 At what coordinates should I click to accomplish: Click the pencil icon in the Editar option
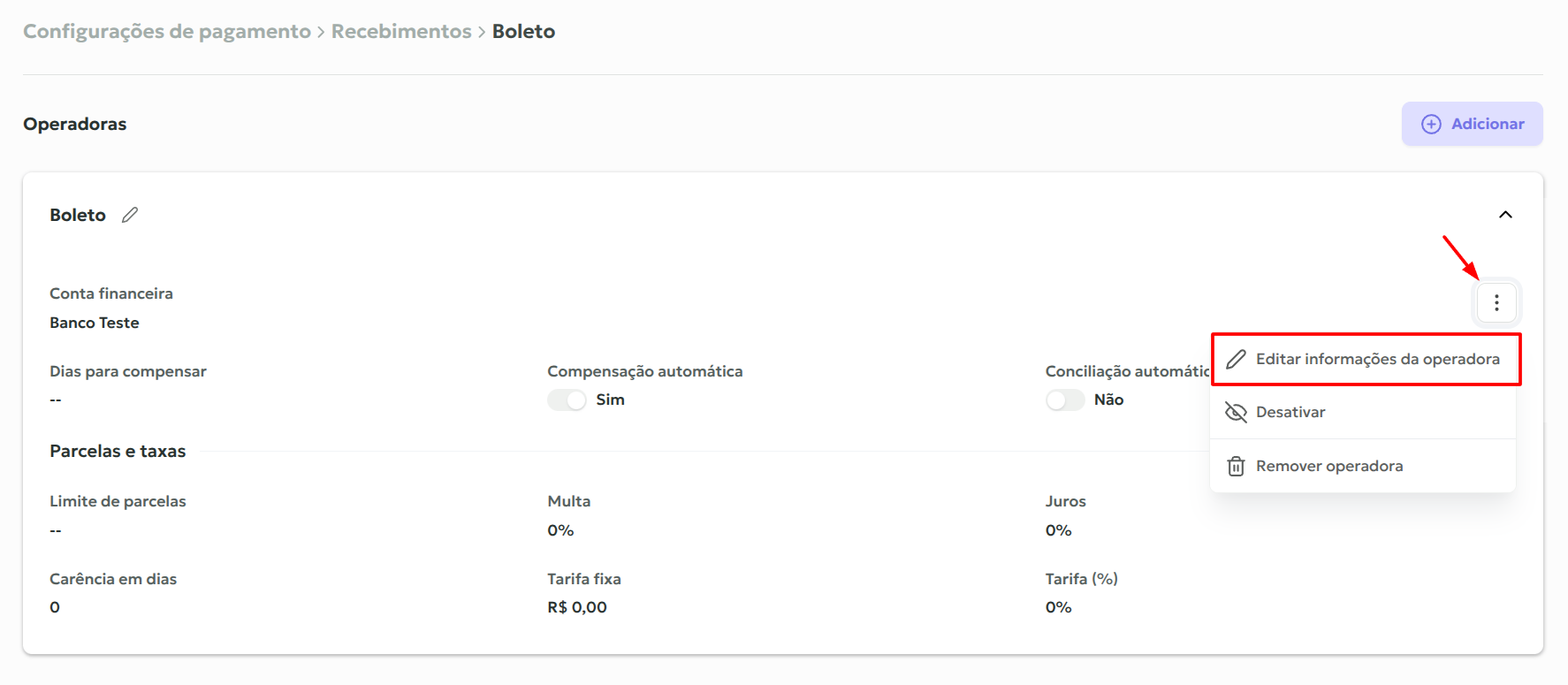1236,359
